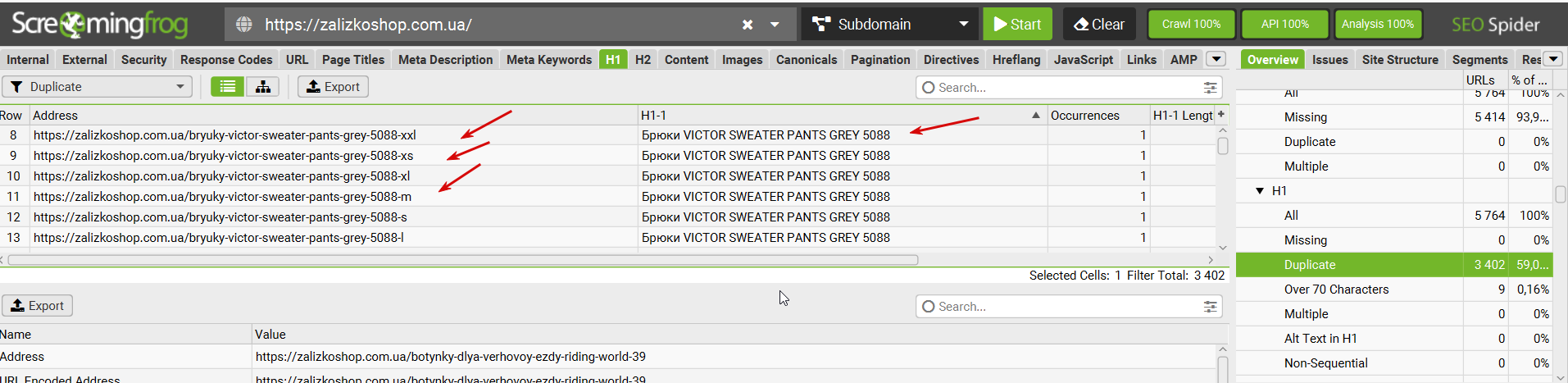The image size is (1568, 383).
Task: Open the Segments tab
Action: coord(1479,60)
